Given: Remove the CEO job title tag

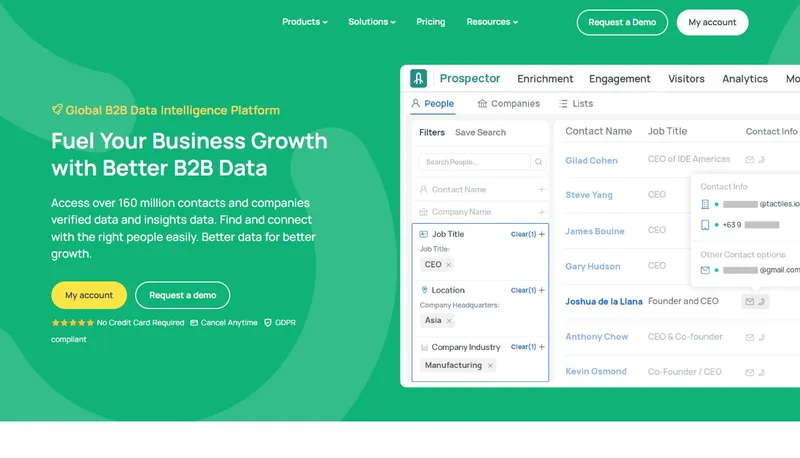Looking at the screenshot, I should 448,265.
